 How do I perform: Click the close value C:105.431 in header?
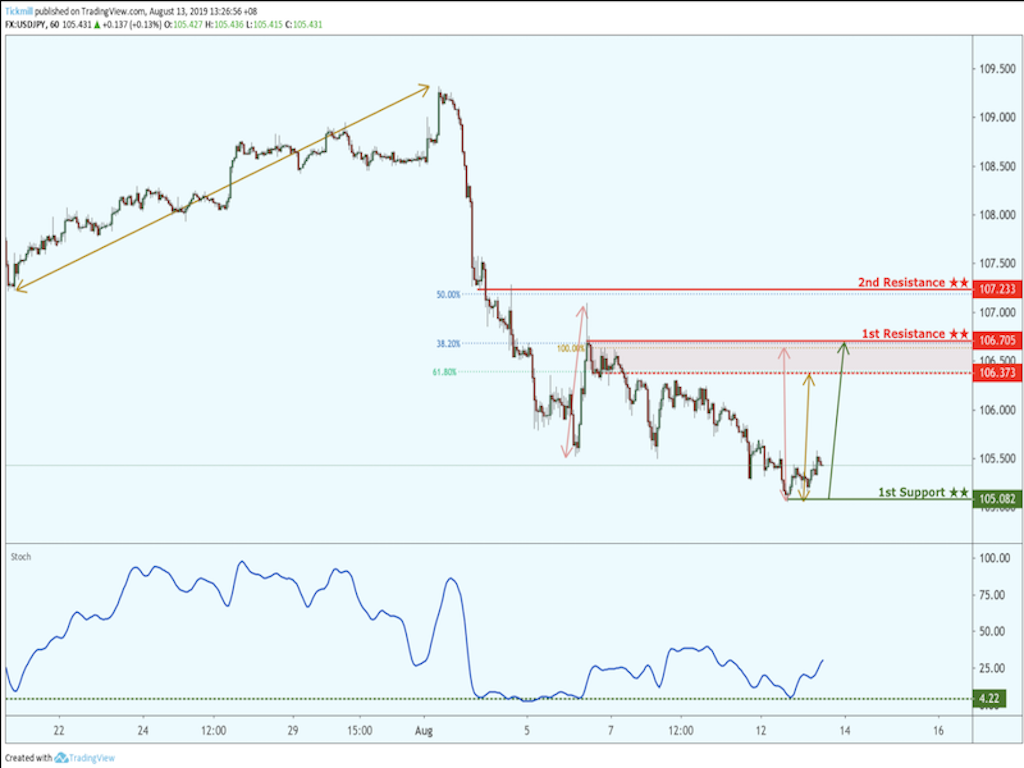pyautogui.click(x=303, y=24)
